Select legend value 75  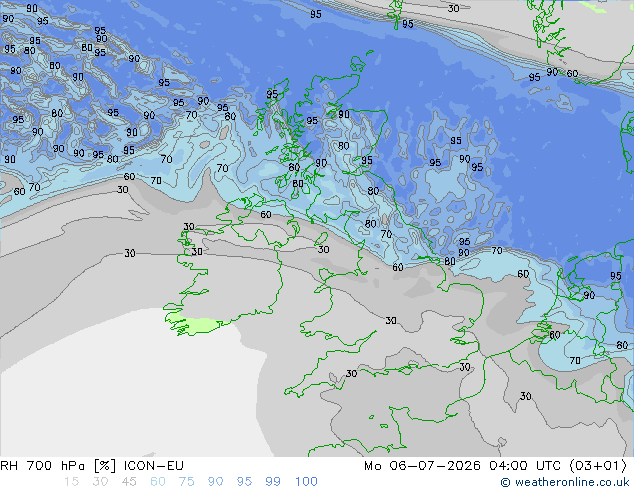pos(186,482)
